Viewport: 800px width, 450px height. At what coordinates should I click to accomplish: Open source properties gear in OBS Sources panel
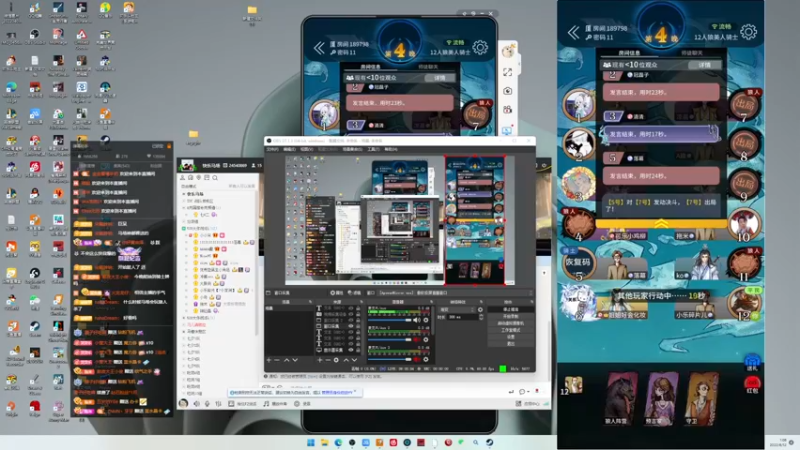[x=336, y=360]
